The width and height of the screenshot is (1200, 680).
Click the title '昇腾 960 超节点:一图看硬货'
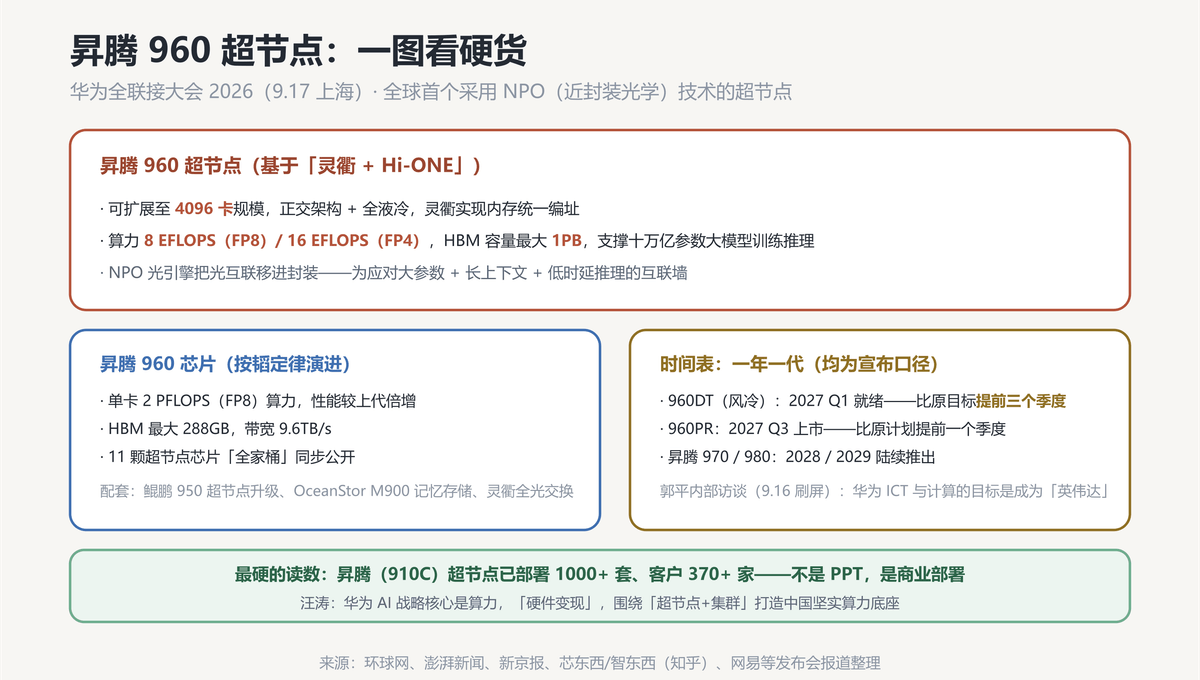(x=298, y=51)
